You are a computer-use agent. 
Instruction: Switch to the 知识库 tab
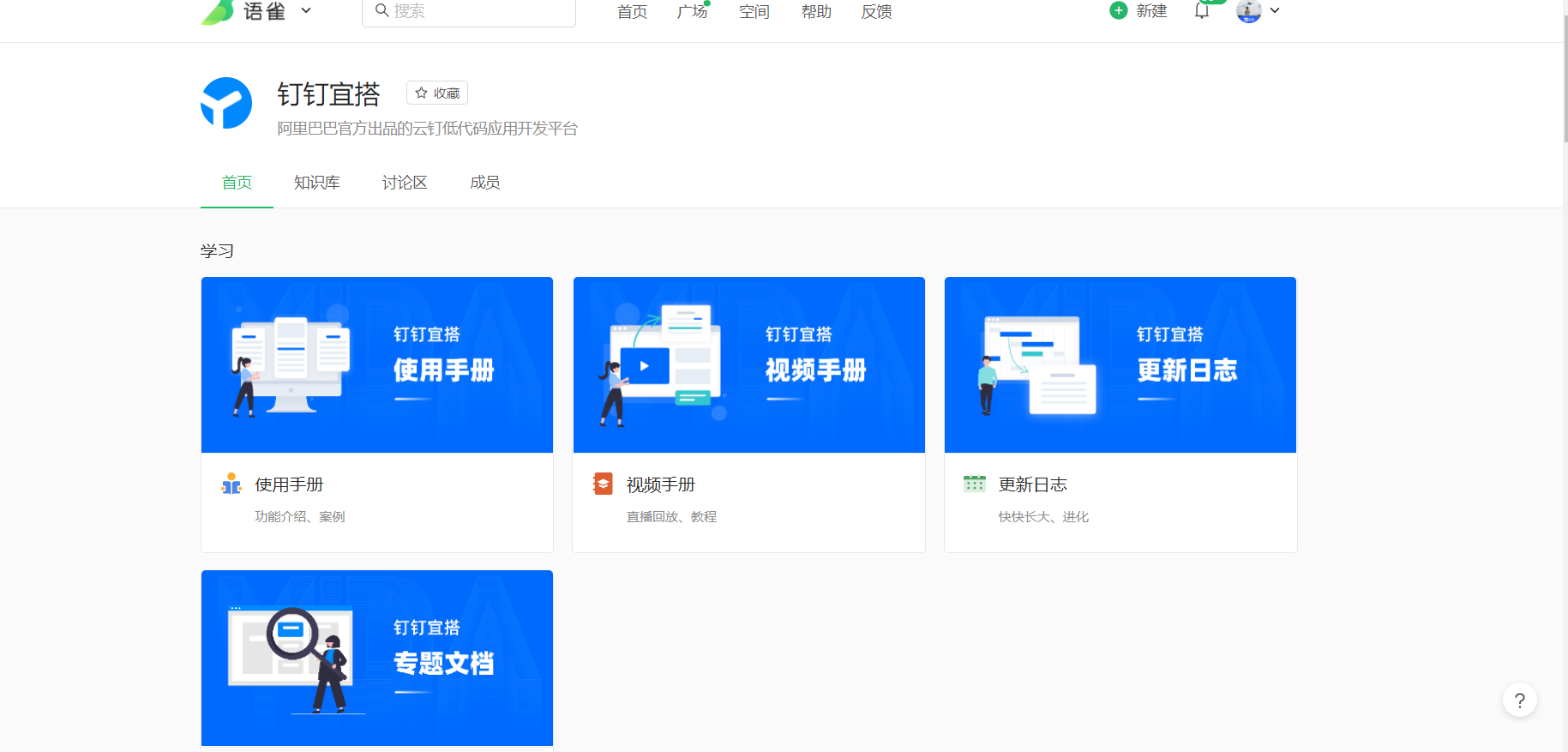[317, 183]
